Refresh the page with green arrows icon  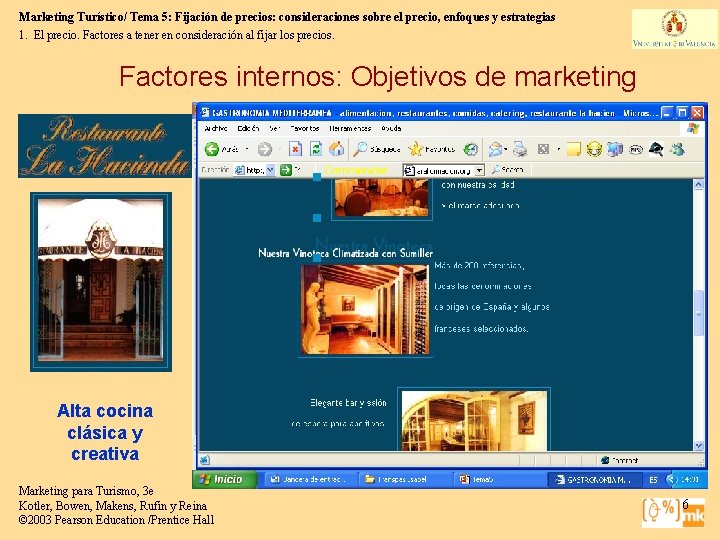(x=316, y=149)
